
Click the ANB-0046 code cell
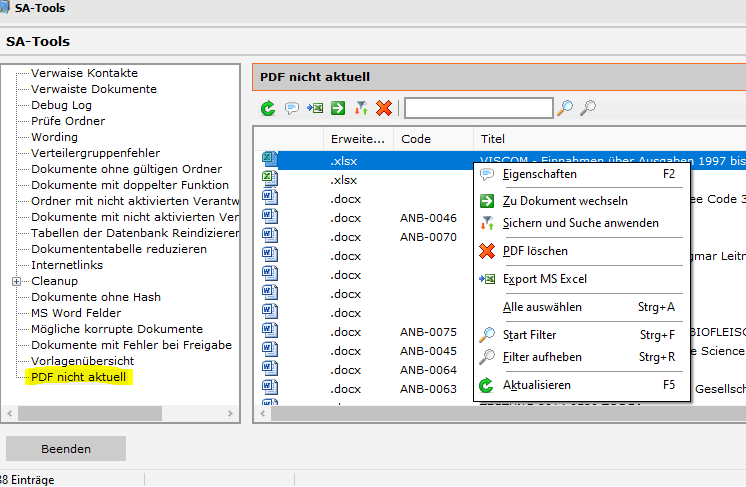pyautogui.click(x=428, y=218)
